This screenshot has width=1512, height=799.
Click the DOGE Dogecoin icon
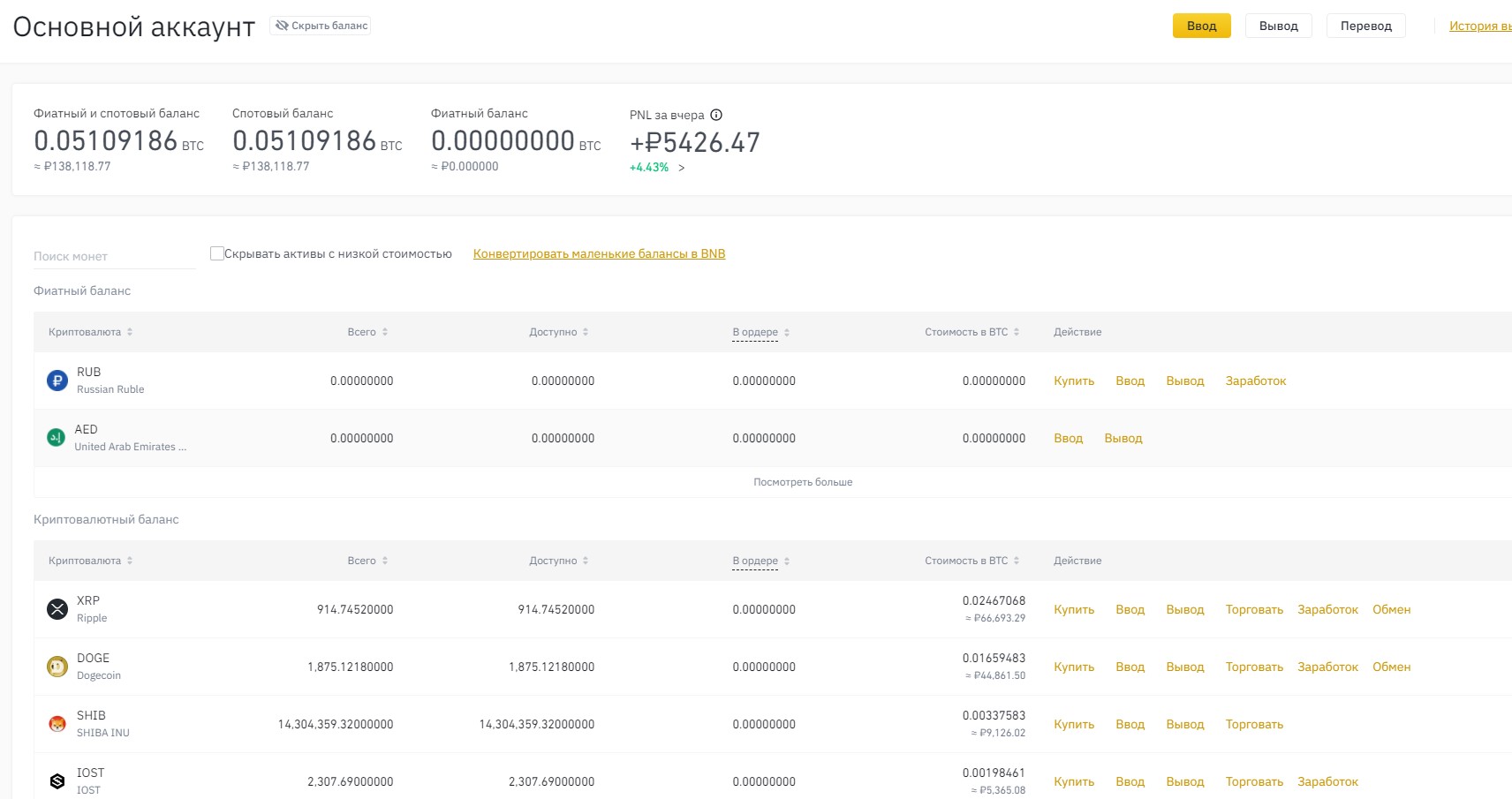click(x=57, y=667)
